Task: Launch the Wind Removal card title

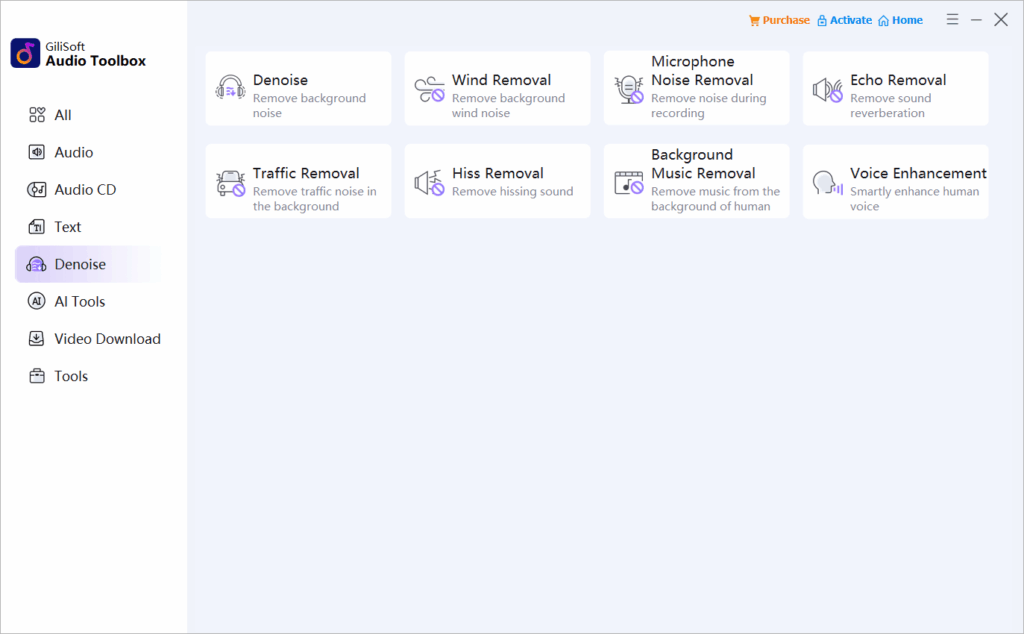Action: point(501,80)
